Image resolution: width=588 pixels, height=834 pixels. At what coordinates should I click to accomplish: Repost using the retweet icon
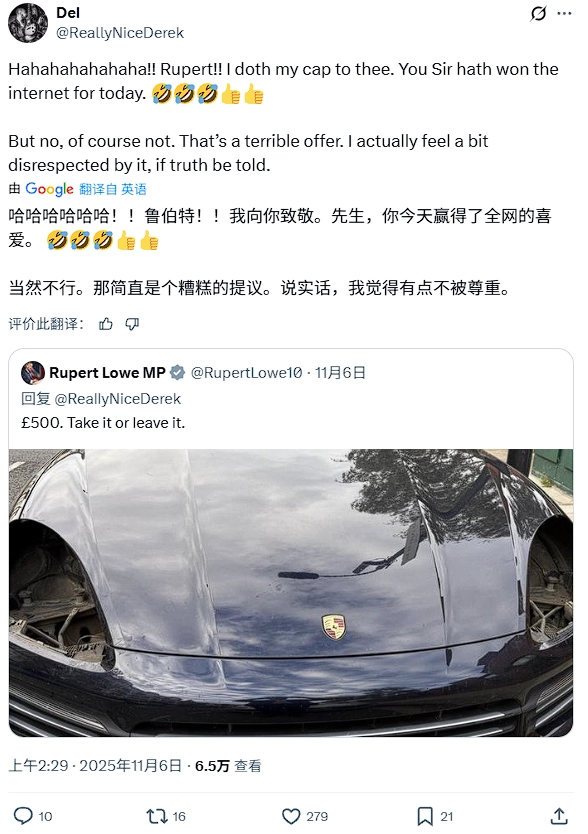[165, 816]
